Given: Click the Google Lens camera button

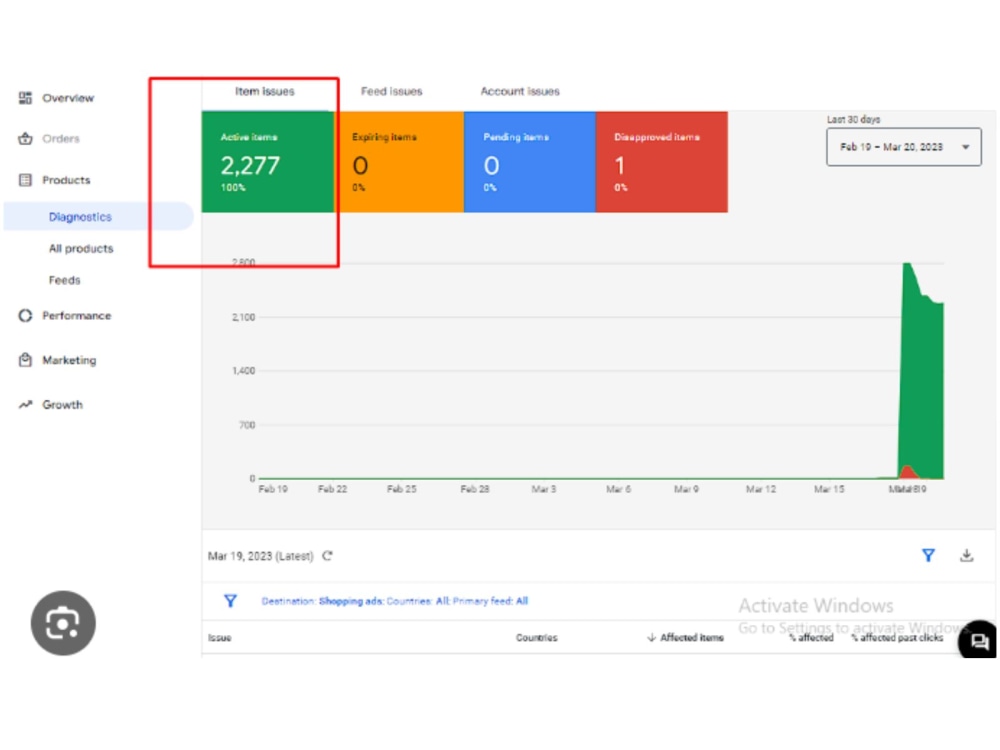Looking at the screenshot, I should coord(63,623).
